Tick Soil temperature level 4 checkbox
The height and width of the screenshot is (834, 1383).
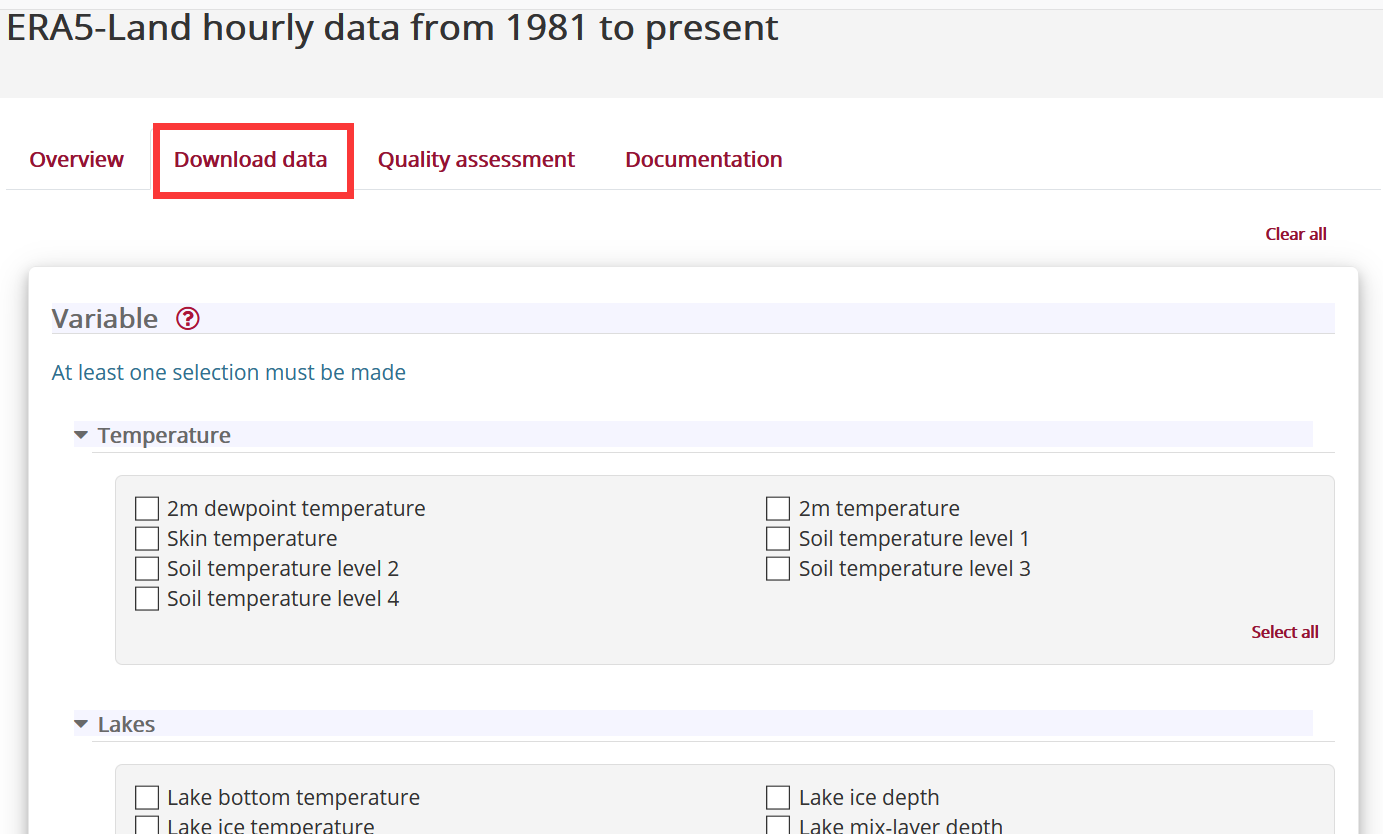[147, 599]
